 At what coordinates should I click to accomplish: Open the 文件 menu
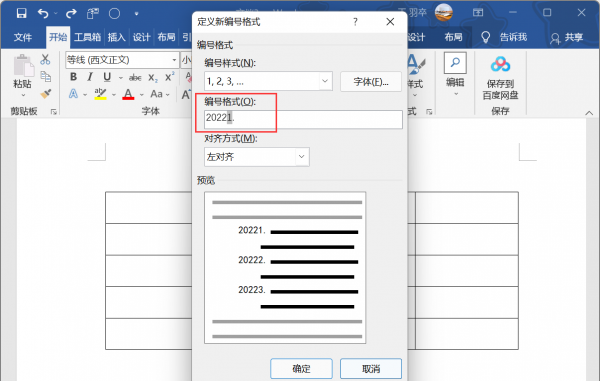click(23, 37)
